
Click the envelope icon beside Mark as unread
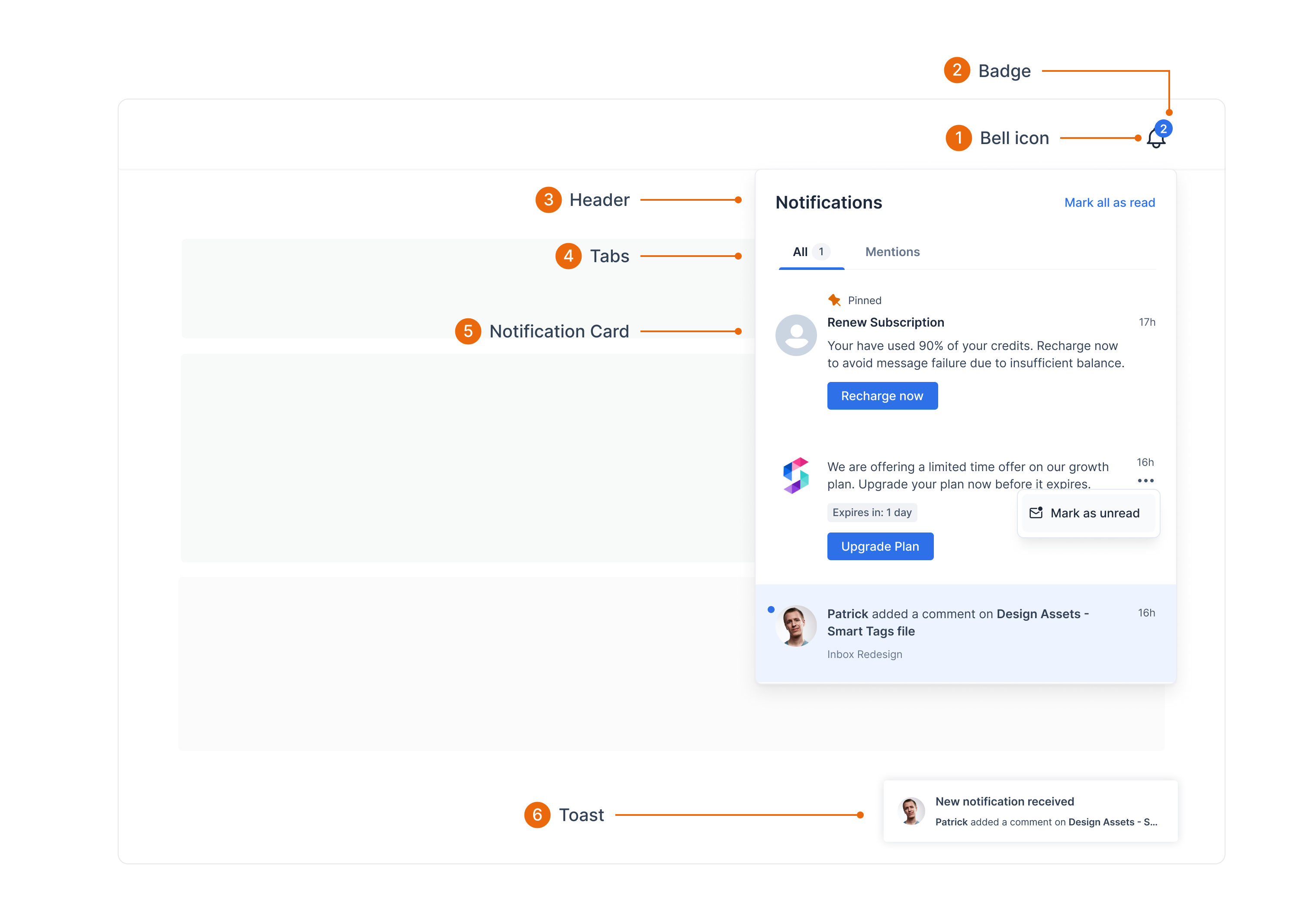[1036, 513]
